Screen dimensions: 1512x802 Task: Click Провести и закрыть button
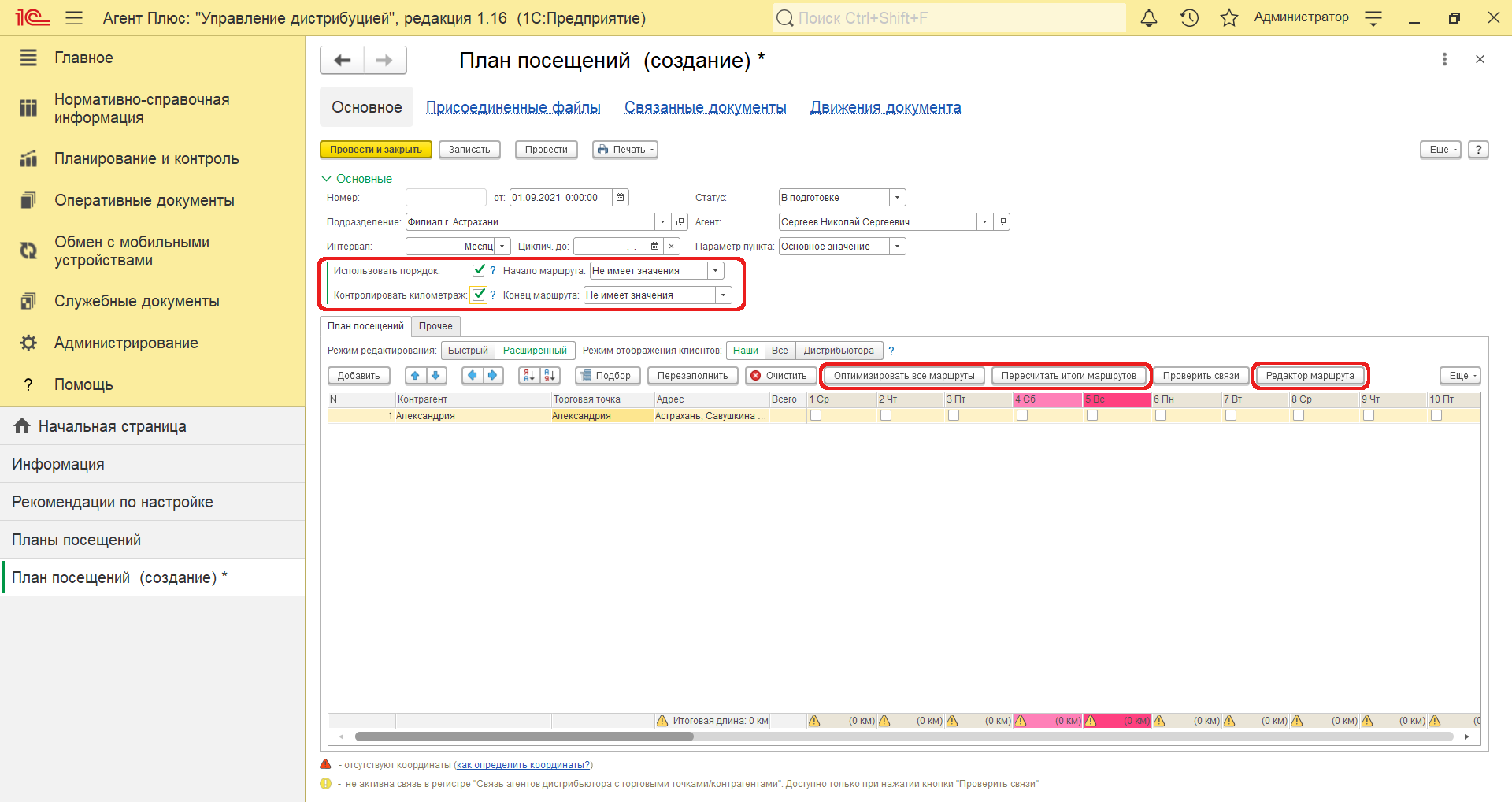click(x=376, y=150)
